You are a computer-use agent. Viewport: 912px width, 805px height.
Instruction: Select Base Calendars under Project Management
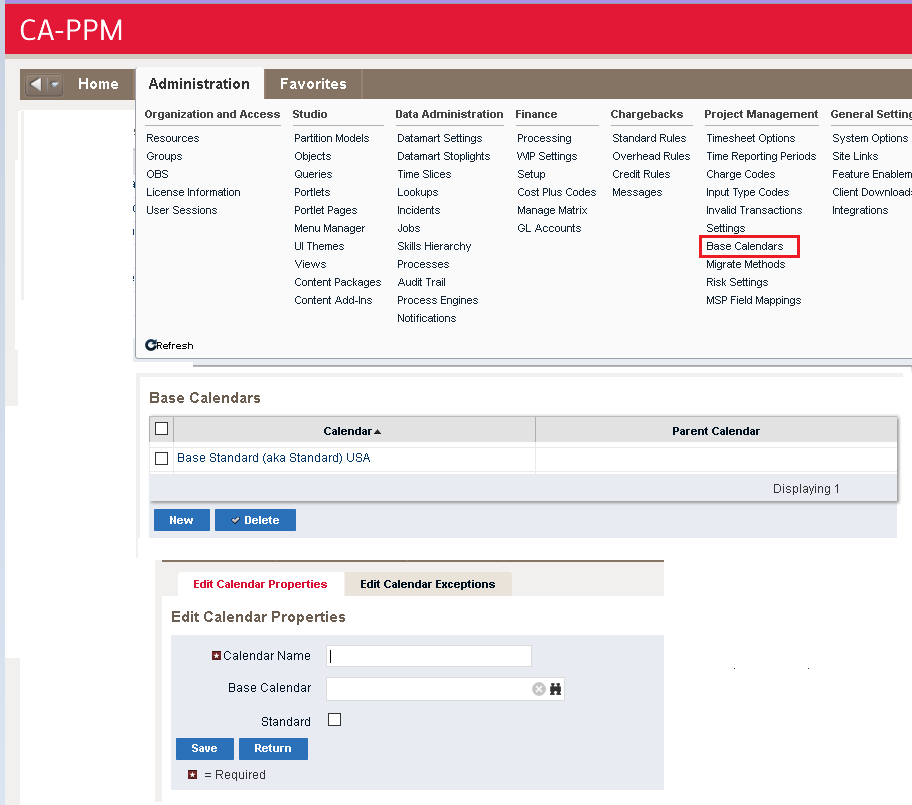coord(744,246)
